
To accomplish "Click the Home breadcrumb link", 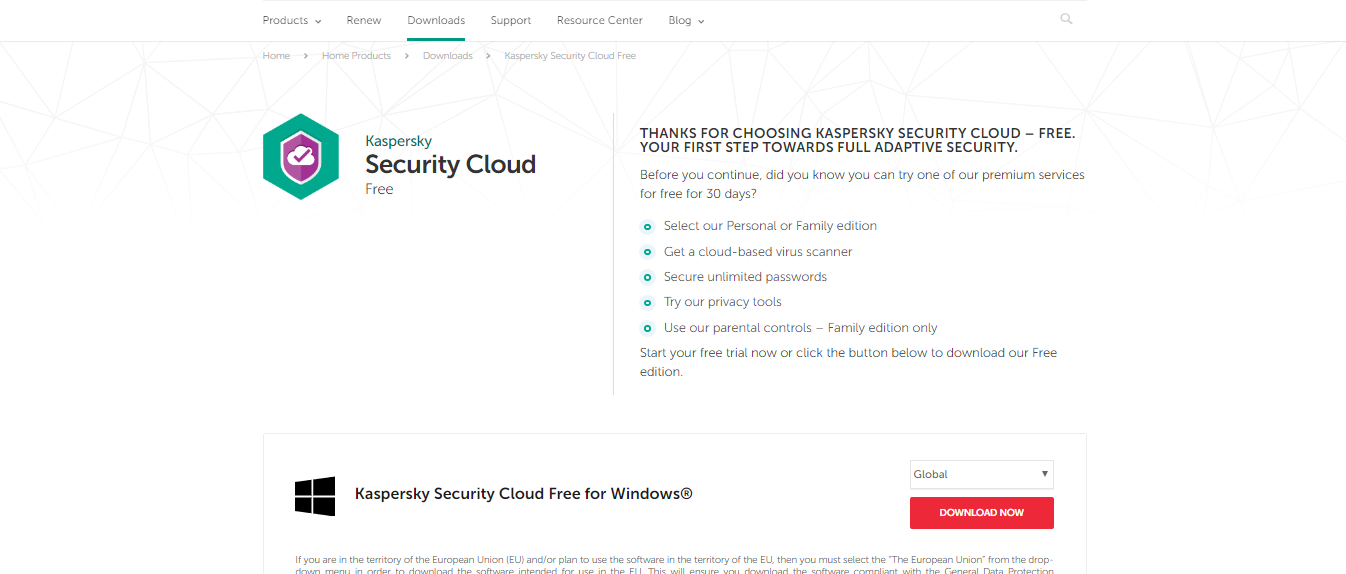I will click(276, 56).
